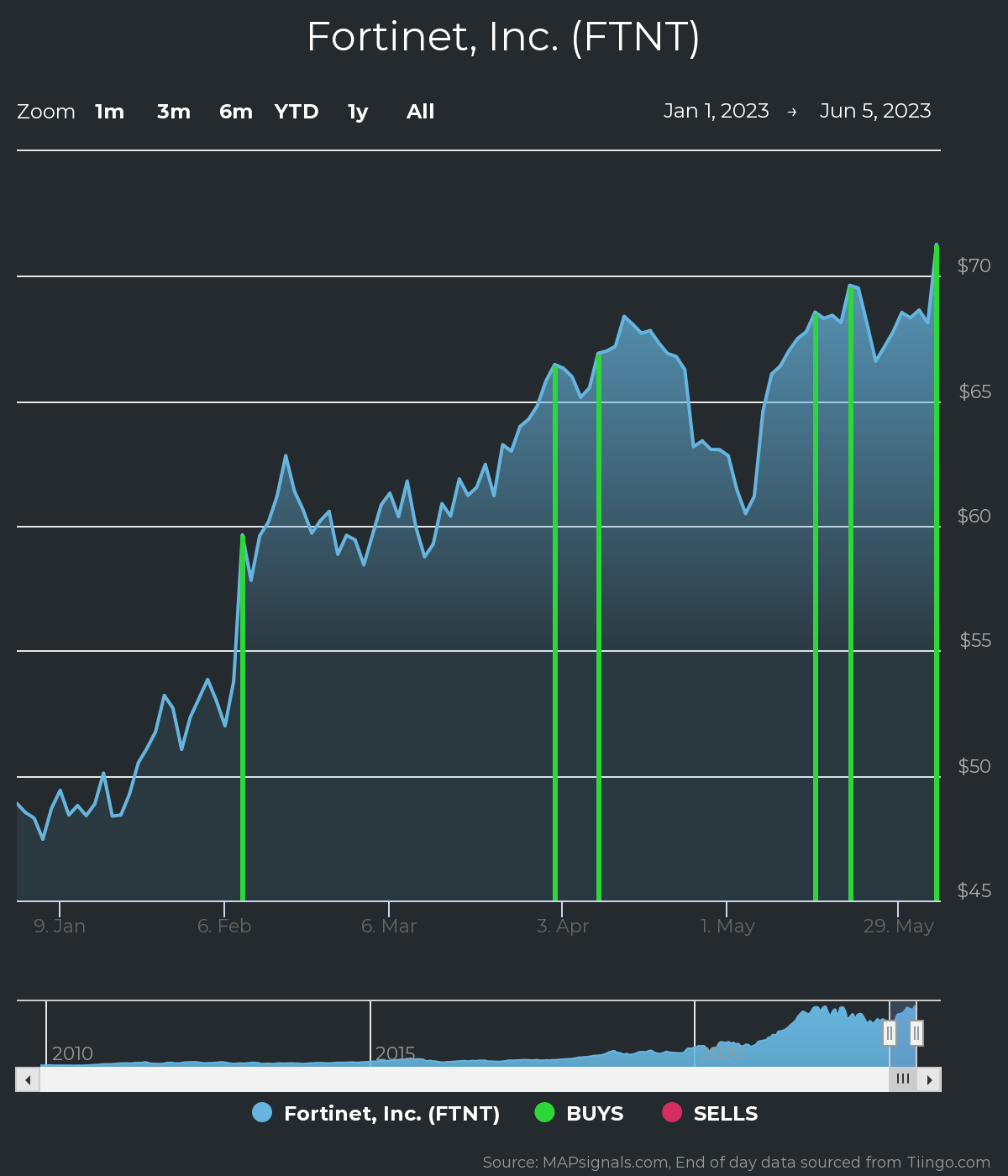Select the YTD zoom range
Image resolution: width=1008 pixels, height=1176 pixels.
(297, 112)
